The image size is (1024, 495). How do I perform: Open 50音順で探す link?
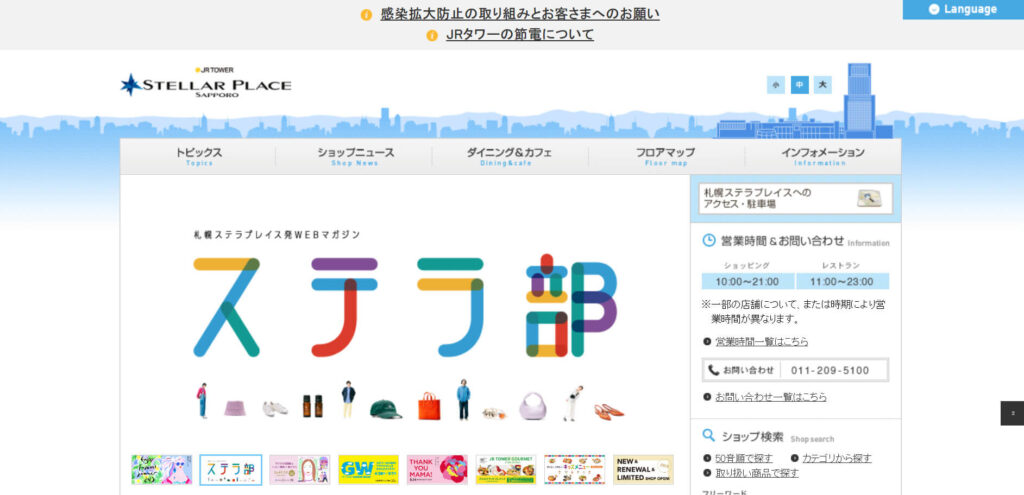(744, 458)
